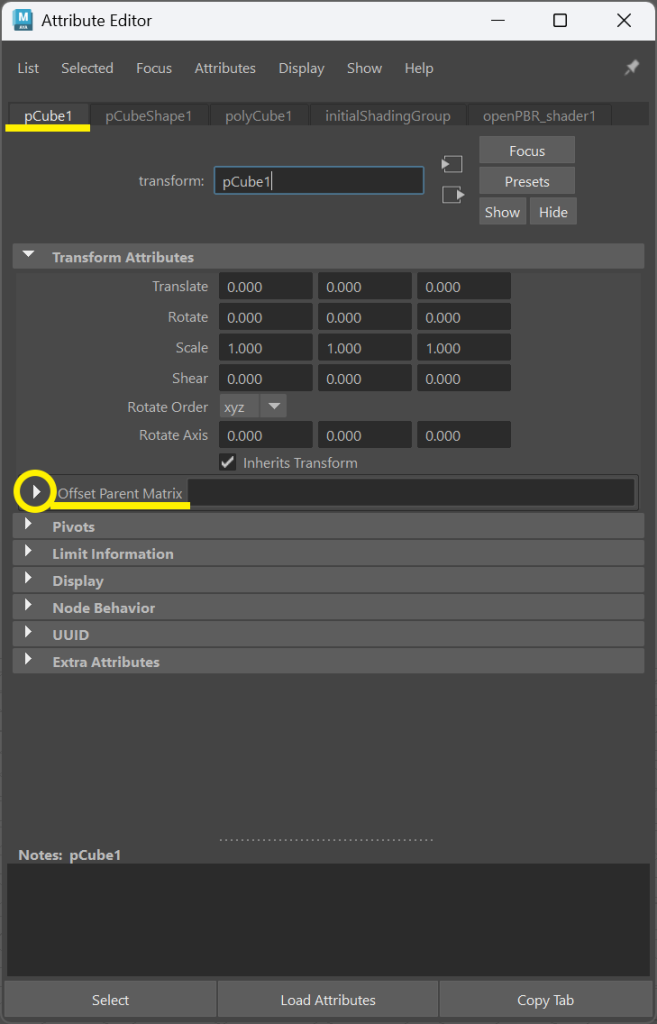Screen dimensions: 657x1024
Task: Click the Translate X value field
Action: 265,287
